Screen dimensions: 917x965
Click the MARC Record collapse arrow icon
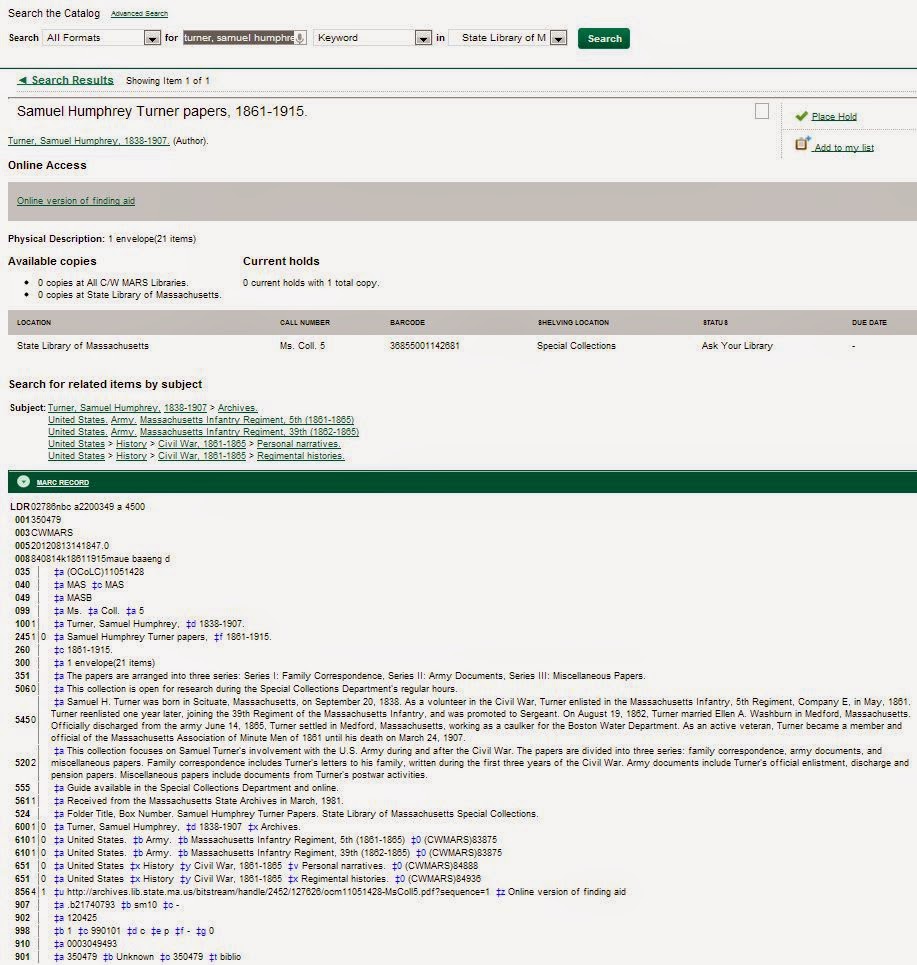23,482
